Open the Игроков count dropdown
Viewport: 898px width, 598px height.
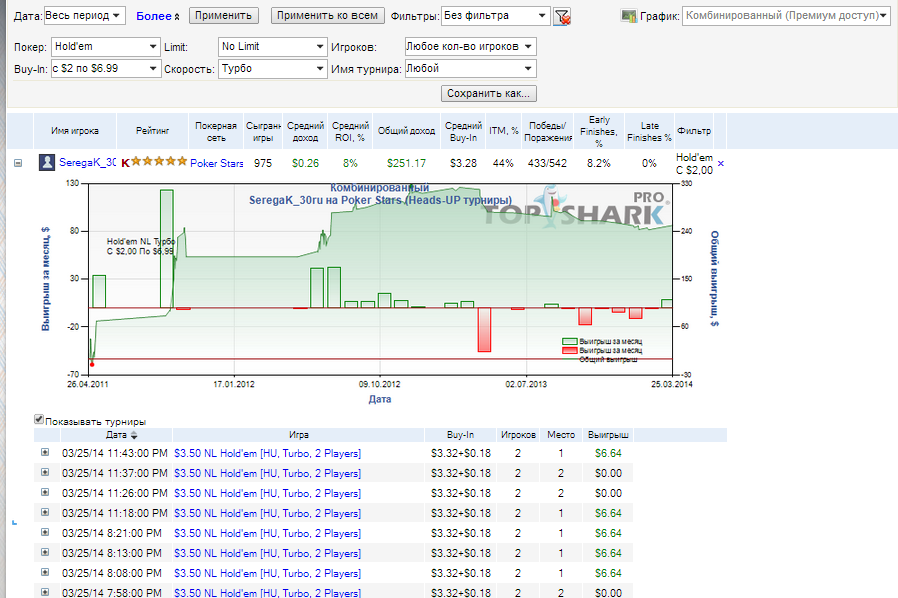pos(470,46)
